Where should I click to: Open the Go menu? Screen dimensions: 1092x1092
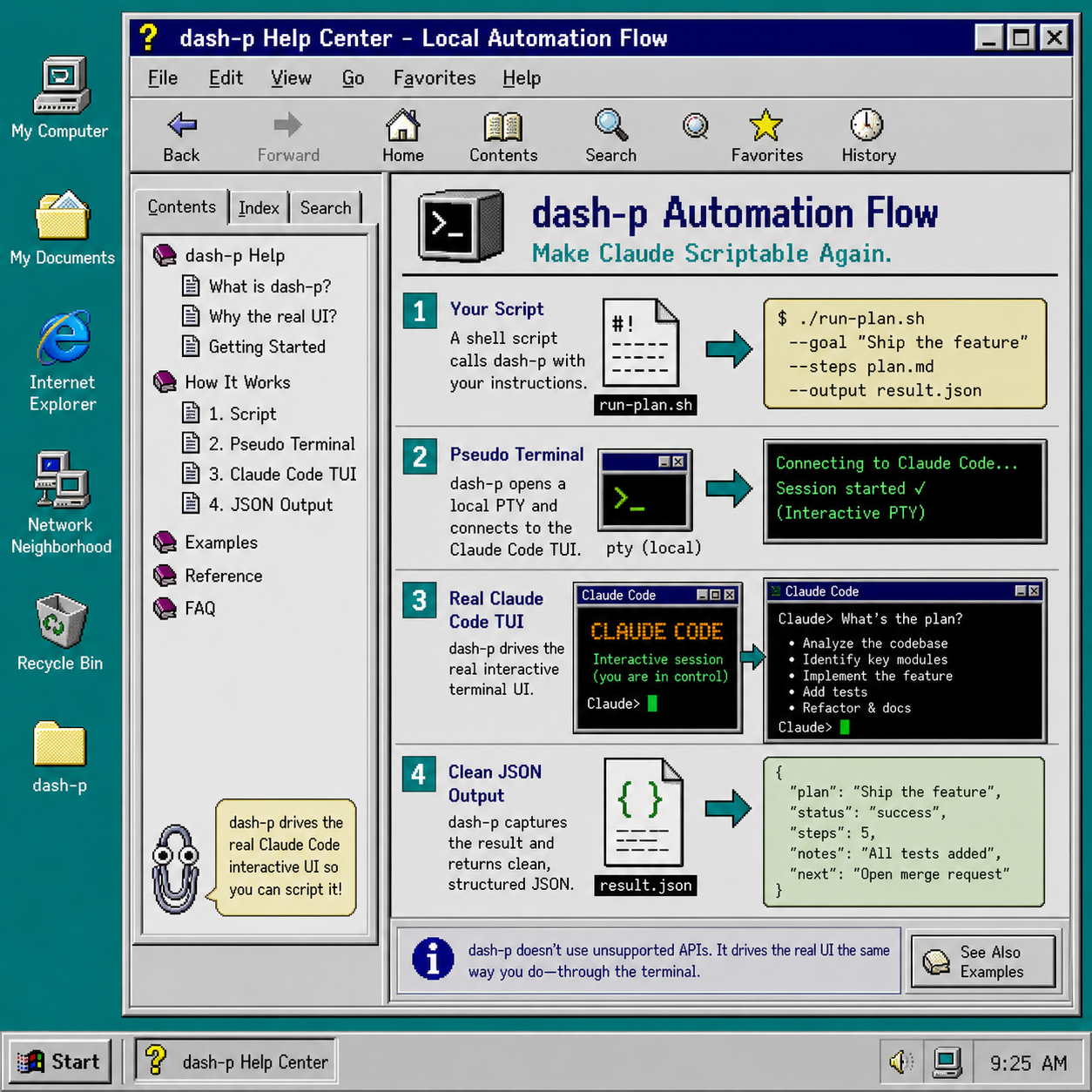[x=353, y=78]
